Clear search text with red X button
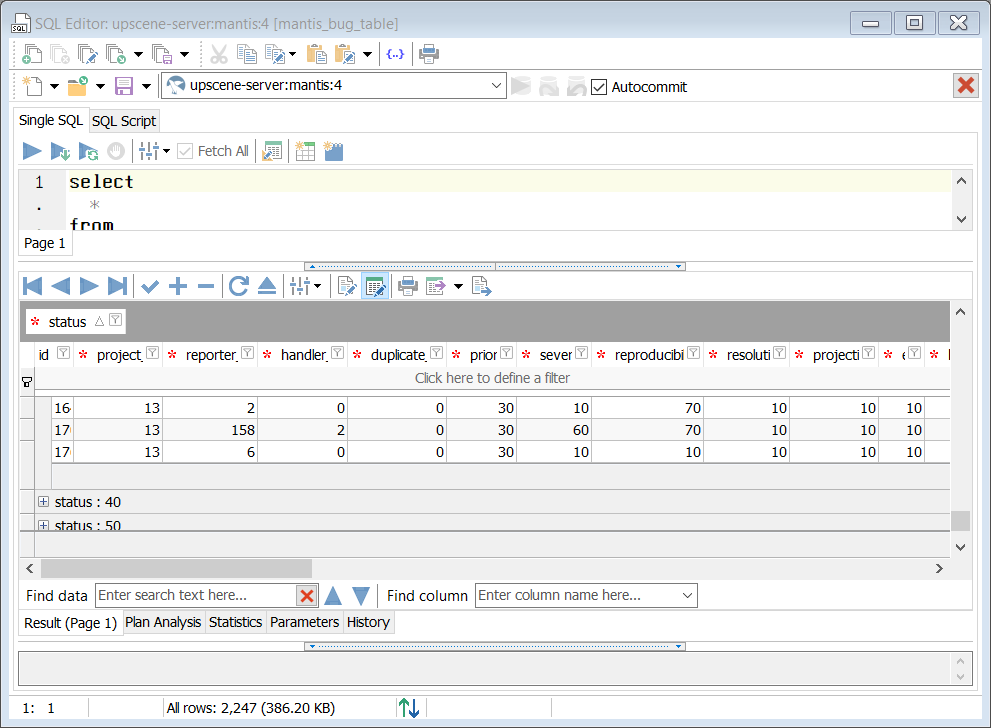 coord(307,596)
